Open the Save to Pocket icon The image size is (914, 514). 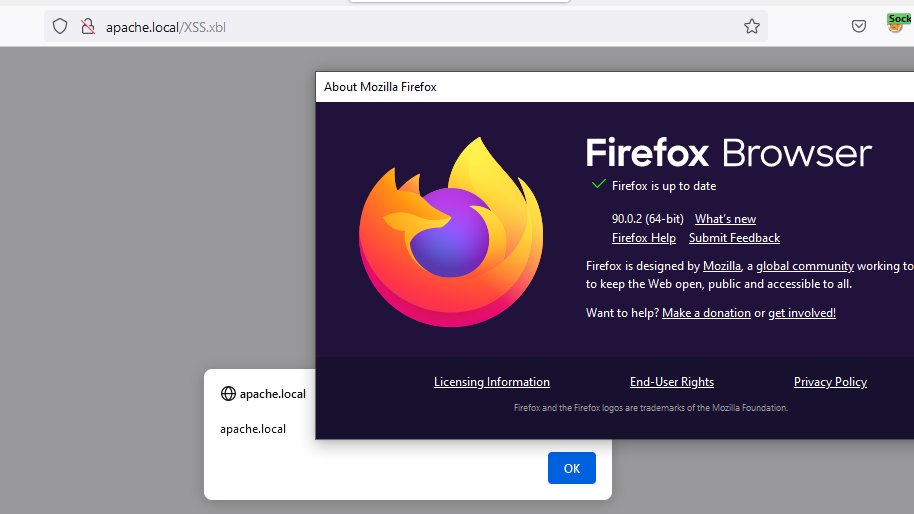[x=859, y=26]
